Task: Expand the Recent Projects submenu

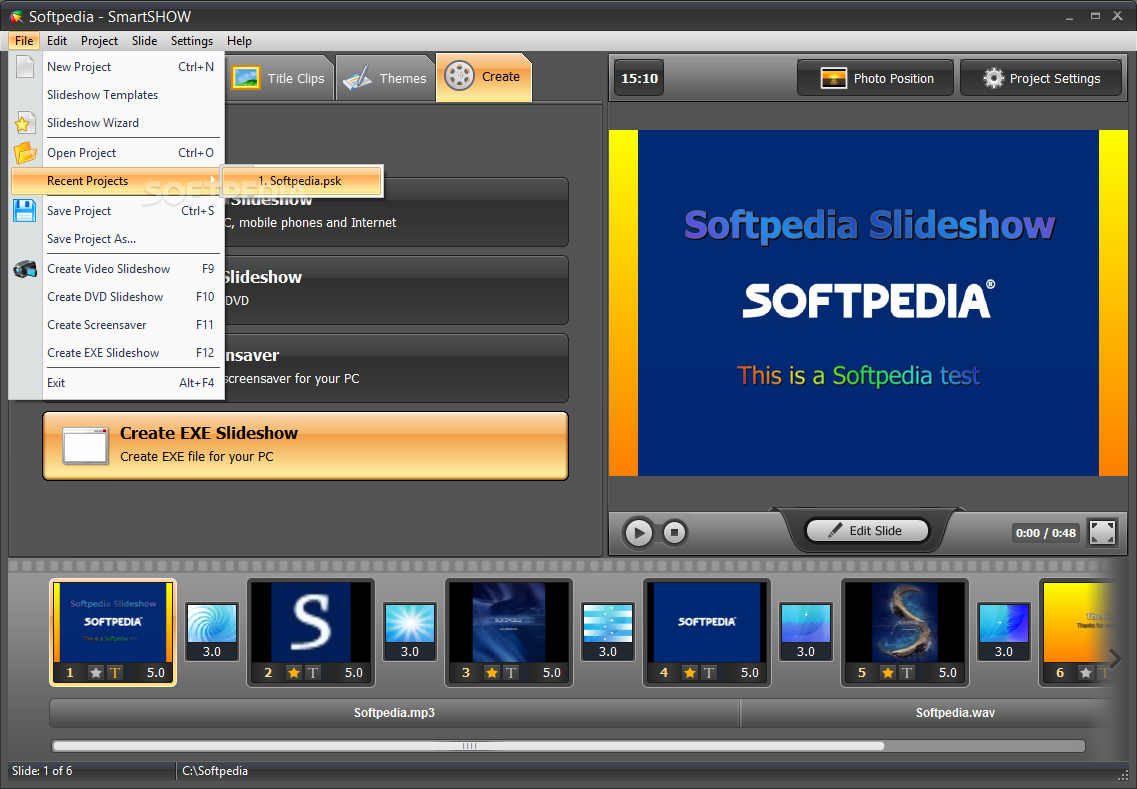Action: 116,181
